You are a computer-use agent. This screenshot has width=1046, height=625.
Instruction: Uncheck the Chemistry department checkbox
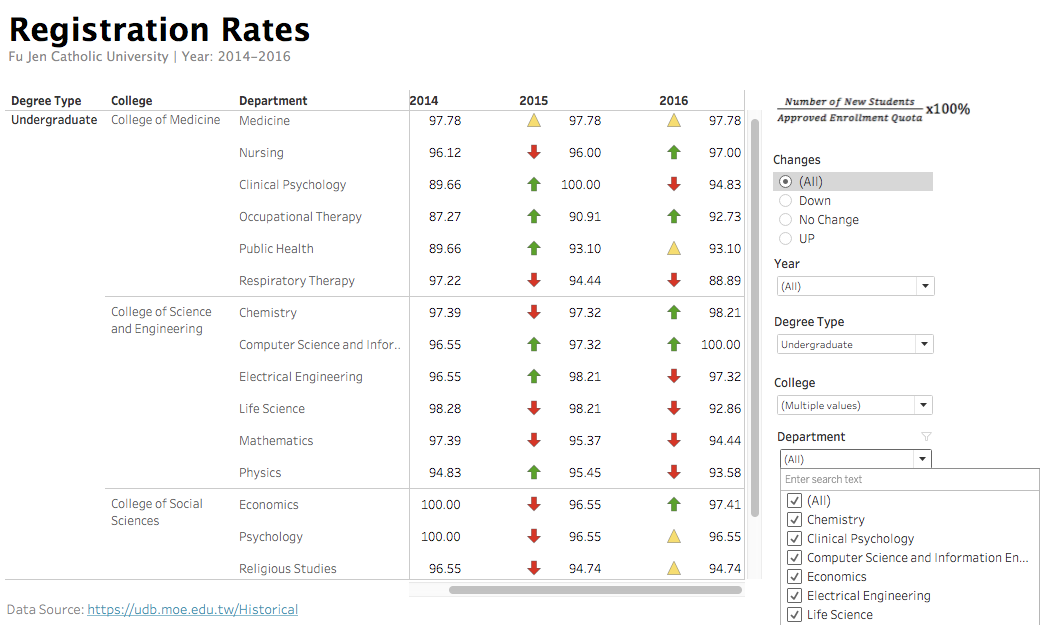click(x=795, y=520)
